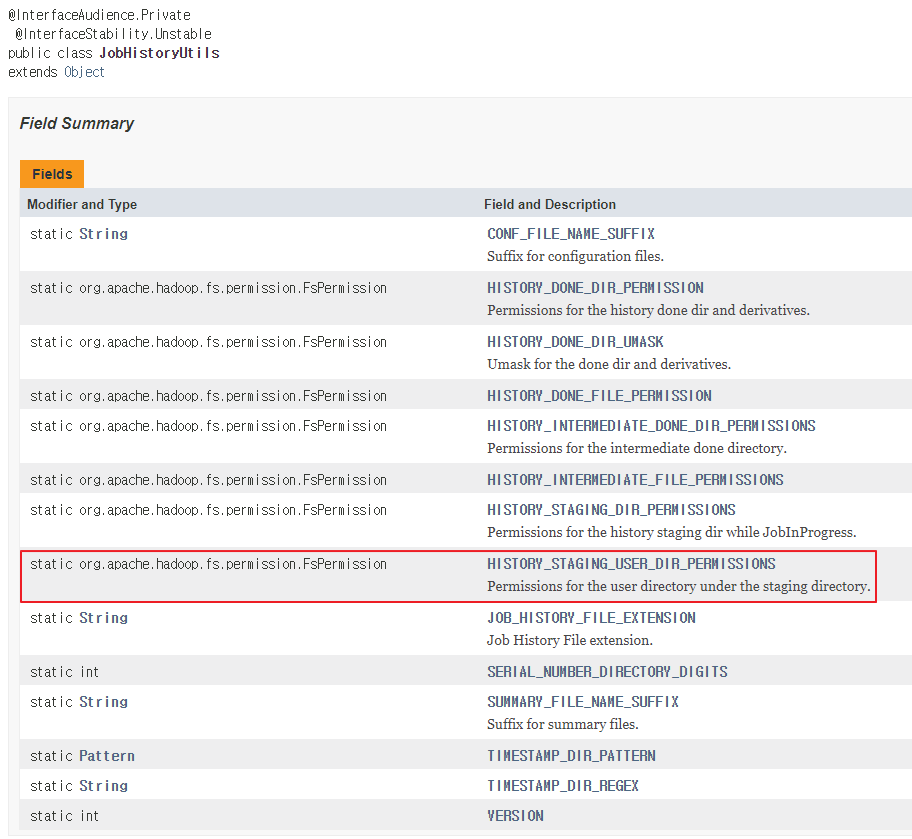The height and width of the screenshot is (839, 912).
Task: Open String type beside TIMESTAMP_DIR_REGEX
Action: pos(104,786)
